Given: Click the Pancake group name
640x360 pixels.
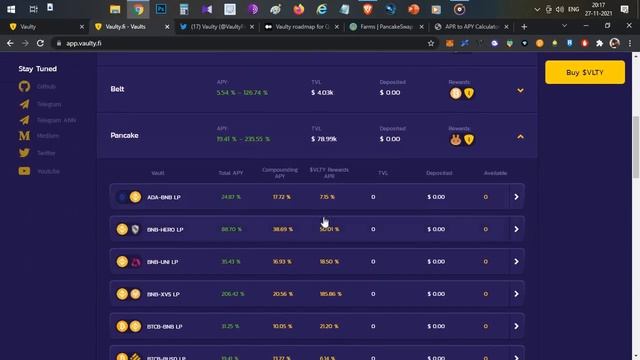Looking at the screenshot, I should [x=124, y=135].
